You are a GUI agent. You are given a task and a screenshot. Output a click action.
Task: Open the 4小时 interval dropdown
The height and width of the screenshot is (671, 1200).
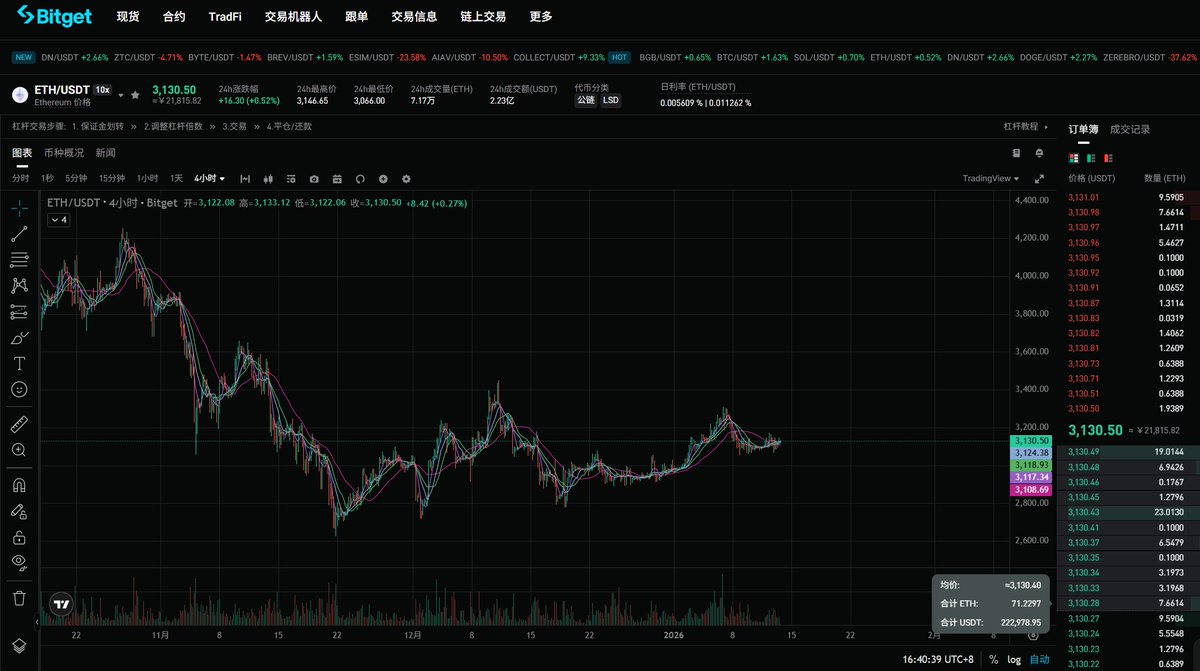click(x=210, y=179)
